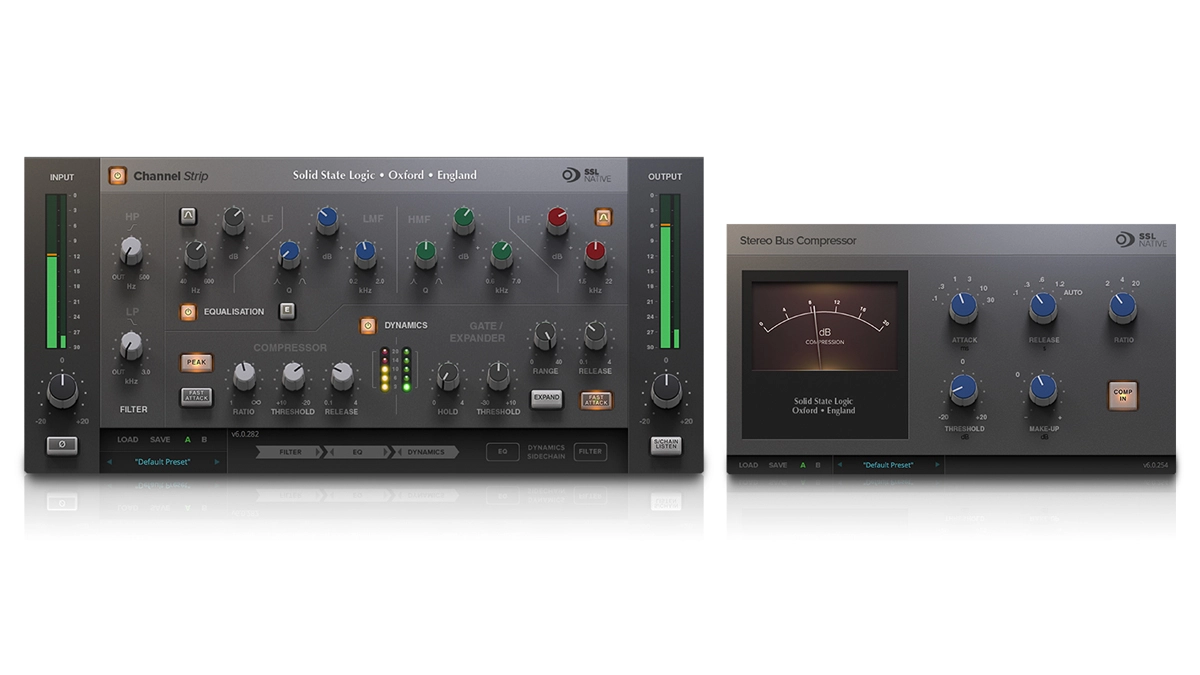1200x675 pixels.
Task: Click Channel Strip previous preset arrow
Action: (x=110, y=462)
